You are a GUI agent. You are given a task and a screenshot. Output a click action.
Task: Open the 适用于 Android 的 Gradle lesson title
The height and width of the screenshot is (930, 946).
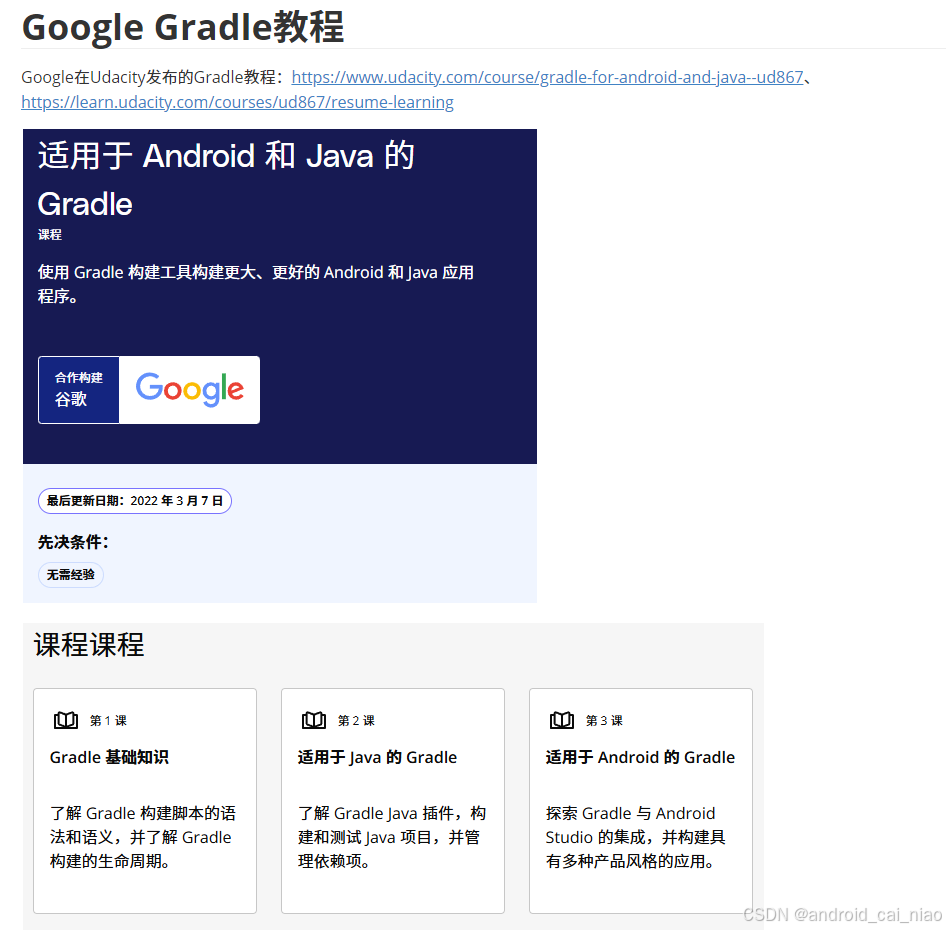[x=640, y=757]
